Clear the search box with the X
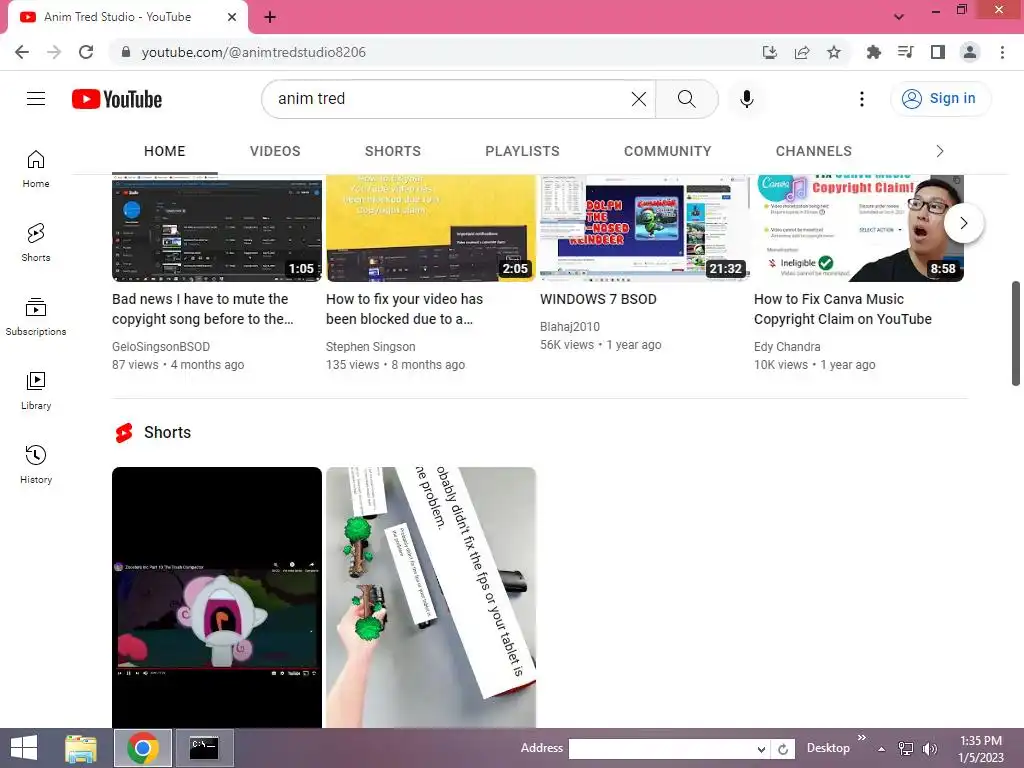Viewport: 1024px width, 768px height. click(x=639, y=99)
